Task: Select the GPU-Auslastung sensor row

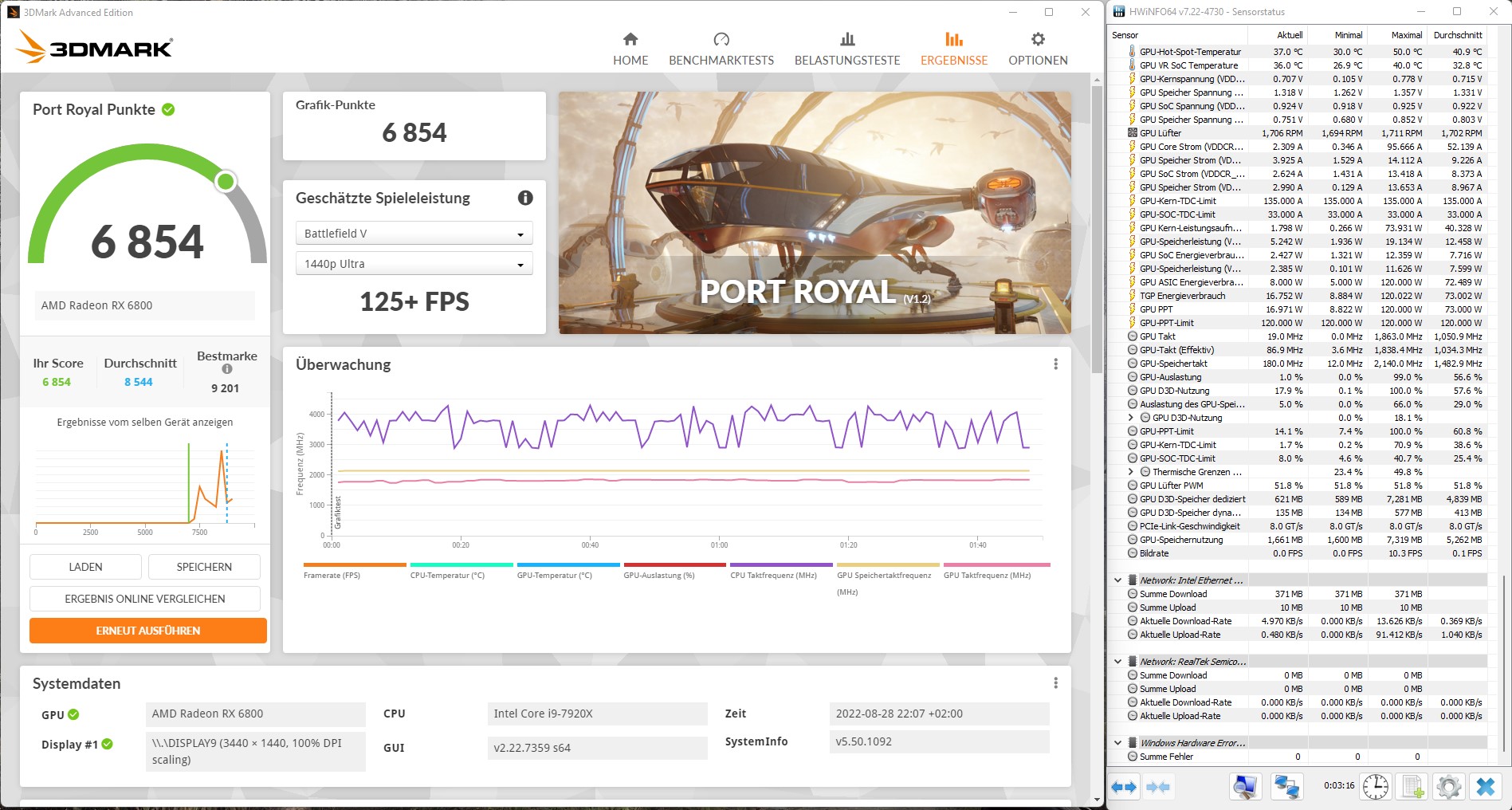Action: (x=1297, y=377)
